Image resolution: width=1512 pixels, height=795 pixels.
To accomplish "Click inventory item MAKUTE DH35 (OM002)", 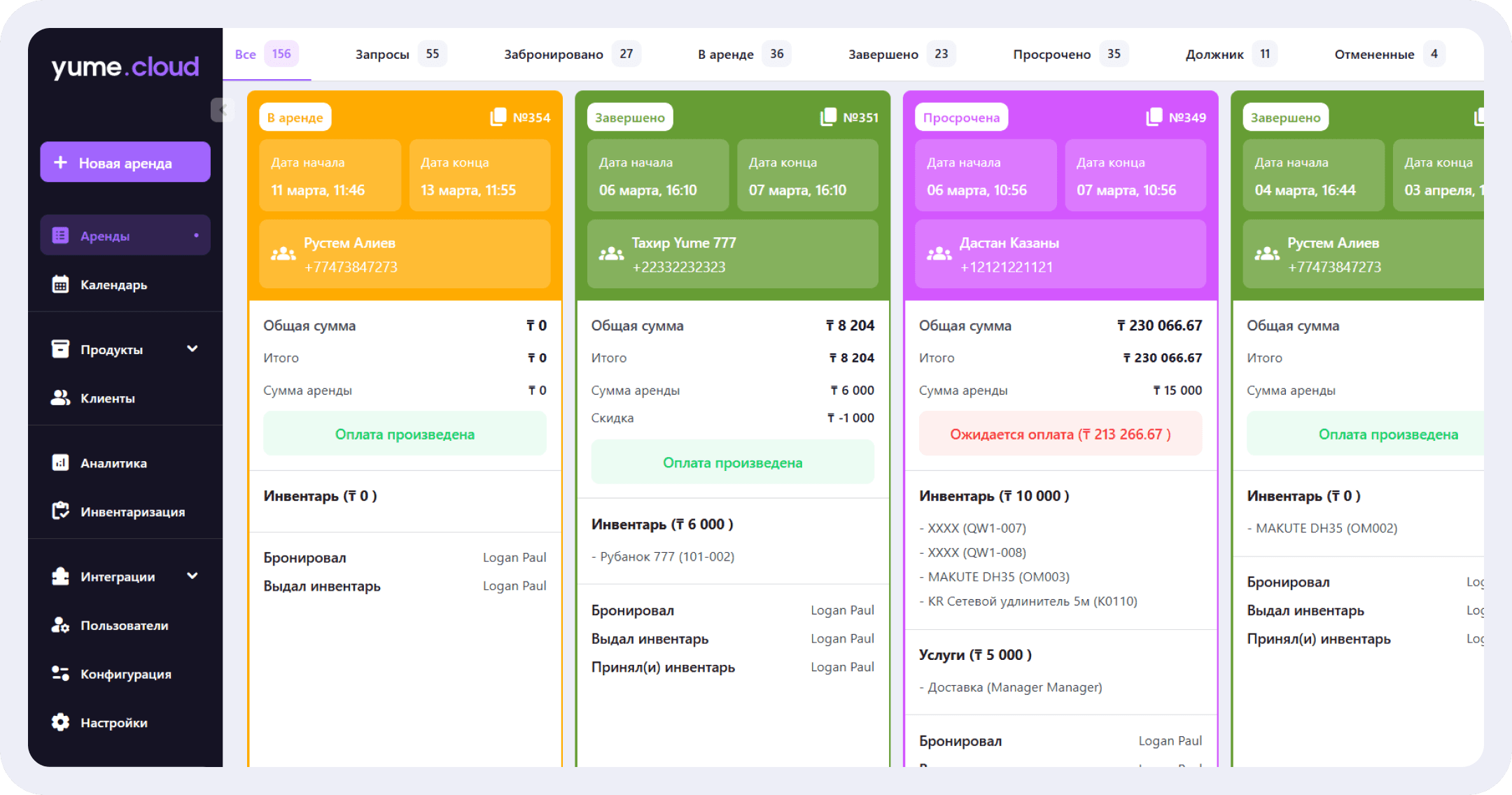I will click(x=1322, y=528).
